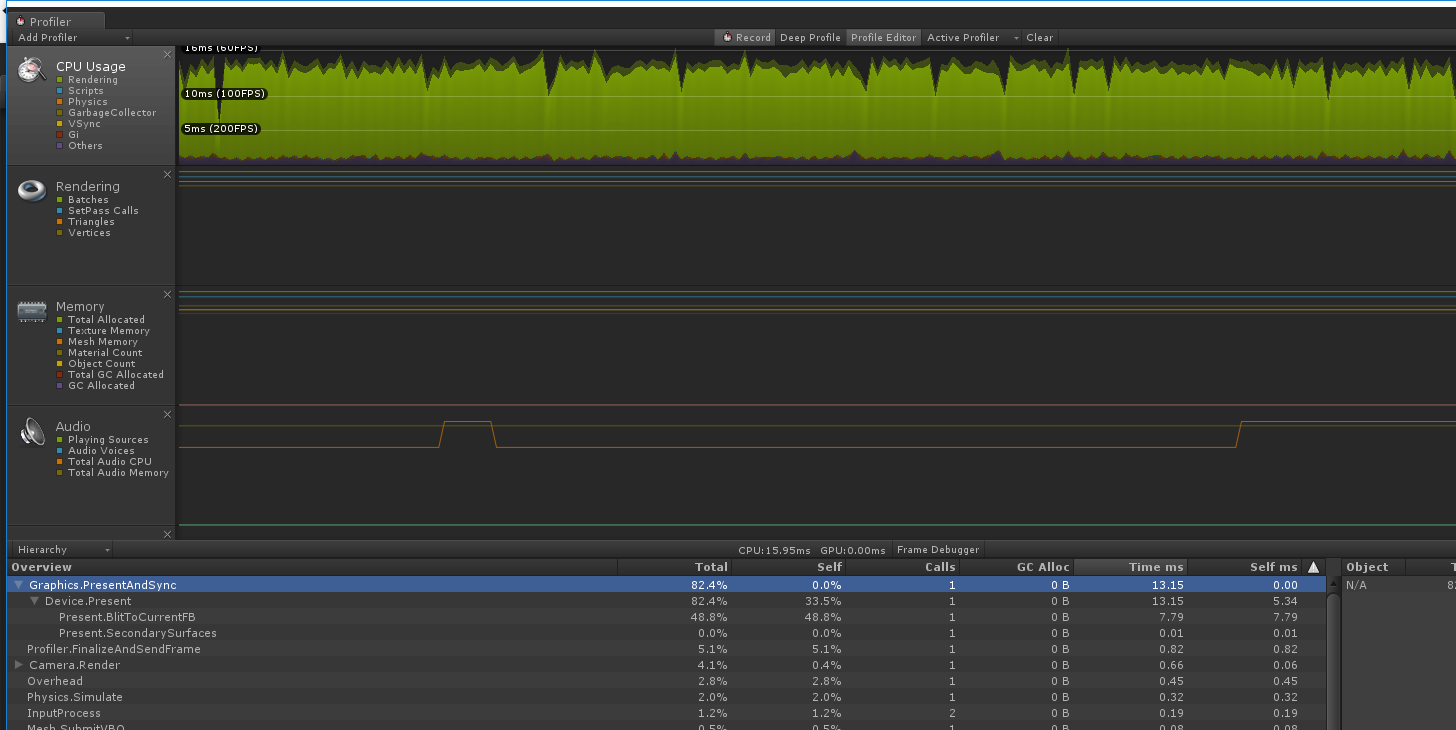This screenshot has height=730, width=1456.
Task: Select the Rendering module icon
Action: point(33,190)
